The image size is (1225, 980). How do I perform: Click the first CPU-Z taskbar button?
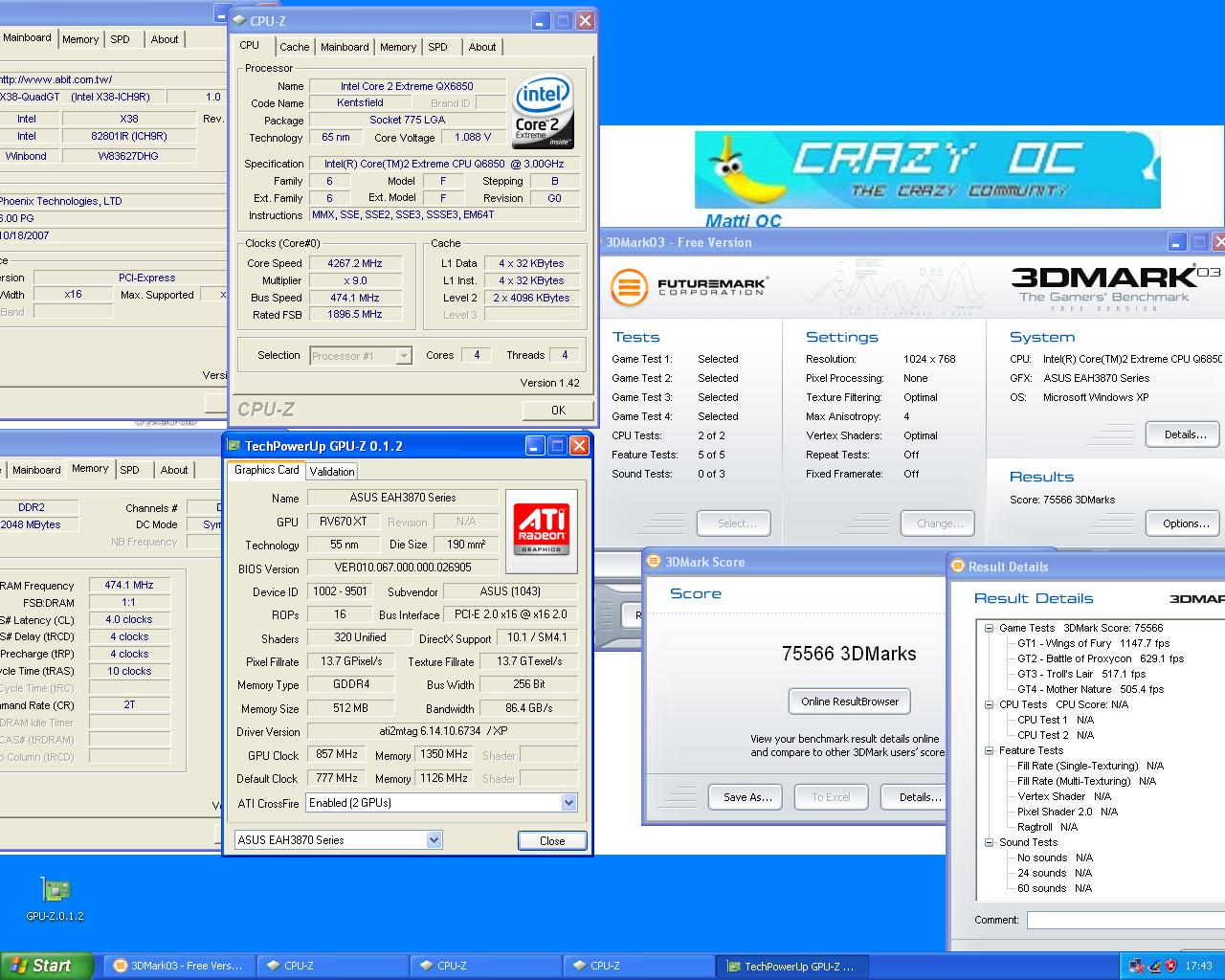point(332,966)
